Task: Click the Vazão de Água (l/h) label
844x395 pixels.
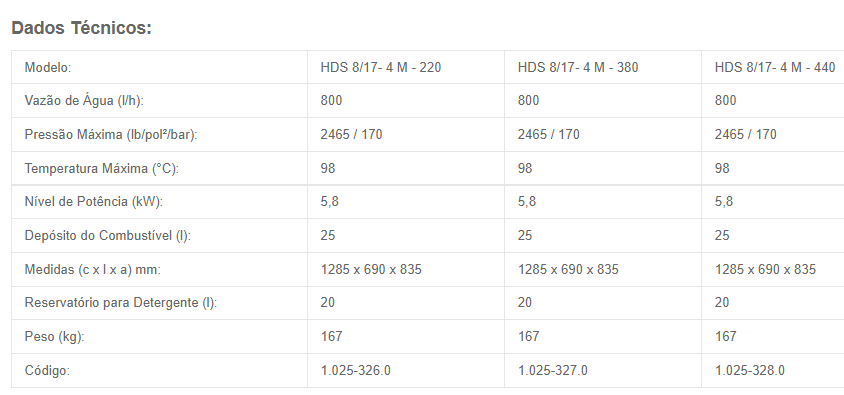Action: [84, 101]
